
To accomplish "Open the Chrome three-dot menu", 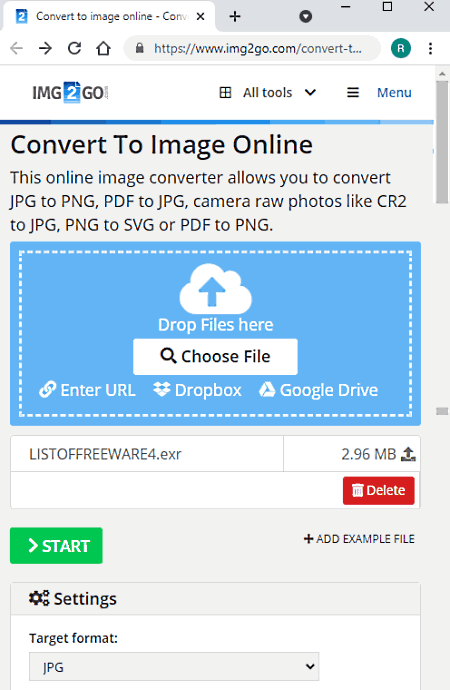I will click(430, 48).
